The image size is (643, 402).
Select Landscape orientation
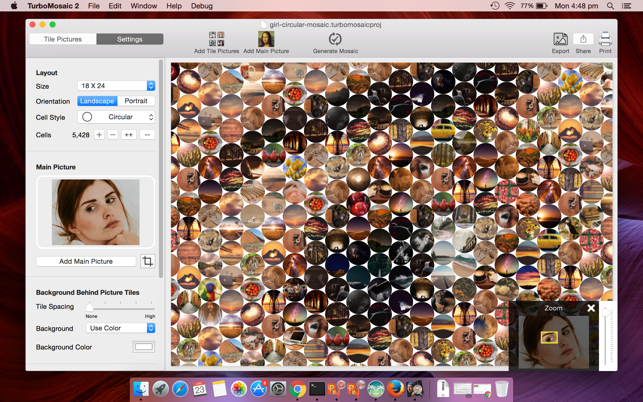(x=97, y=101)
